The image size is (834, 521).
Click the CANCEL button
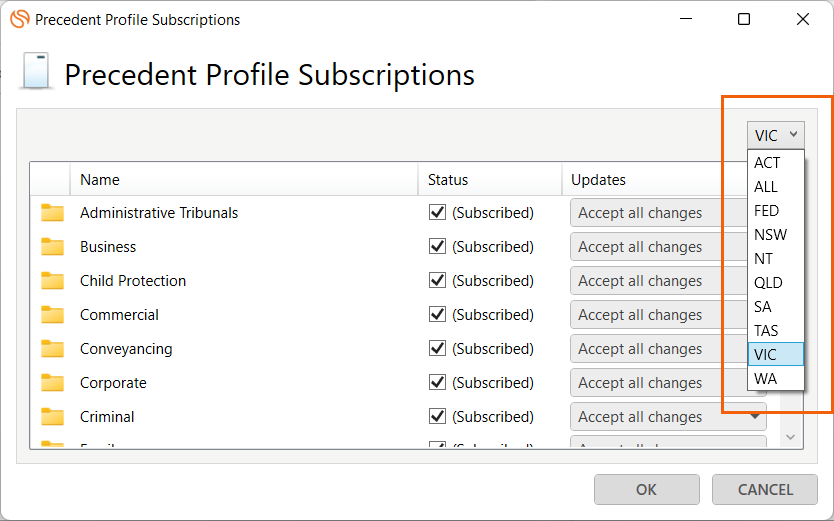tap(765, 490)
